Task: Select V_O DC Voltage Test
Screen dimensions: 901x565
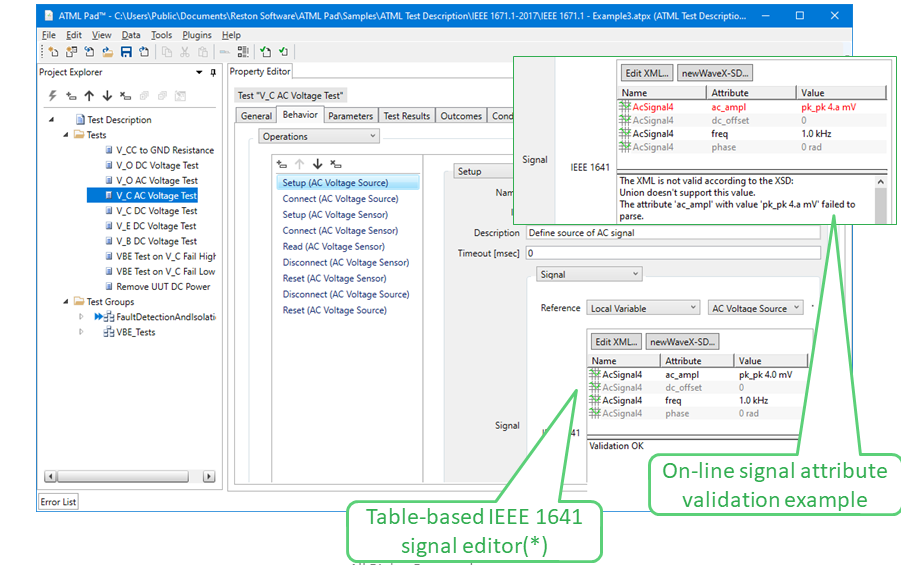Action: tap(157, 165)
